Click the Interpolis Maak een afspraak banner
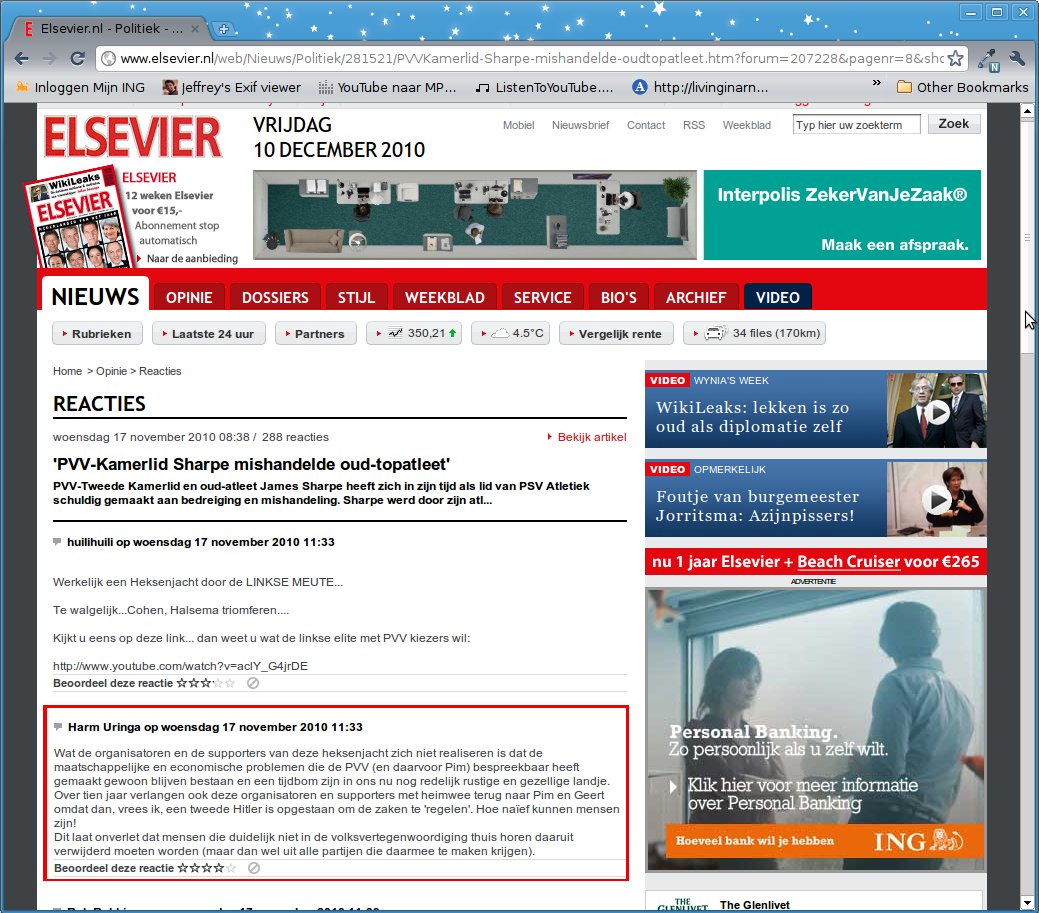The height and width of the screenshot is (913, 1039). (x=842, y=215)
